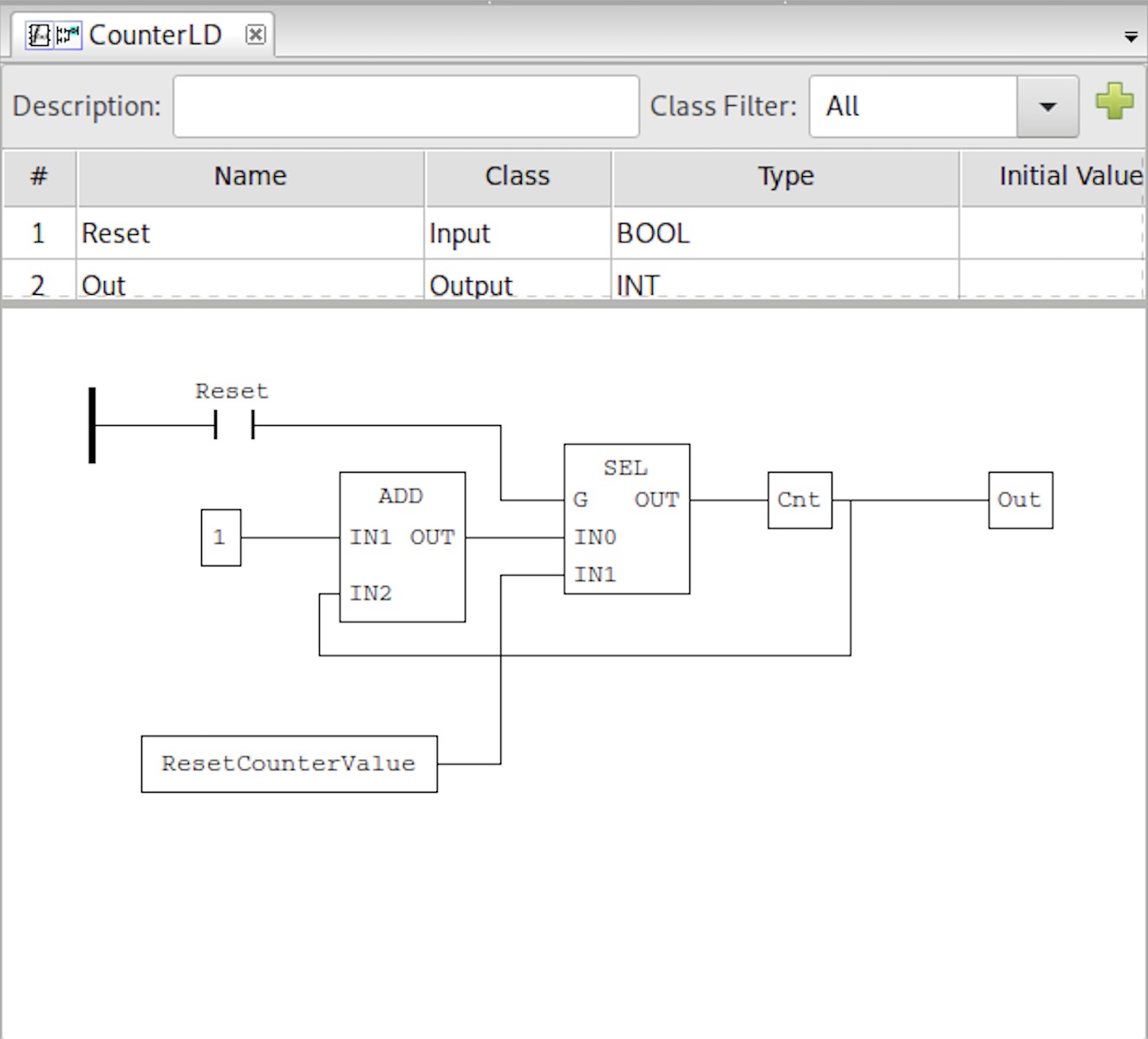1148x1039 pixels.
Task: Select the Class Filter combo box showing All
Action: [x=943, y=107]
